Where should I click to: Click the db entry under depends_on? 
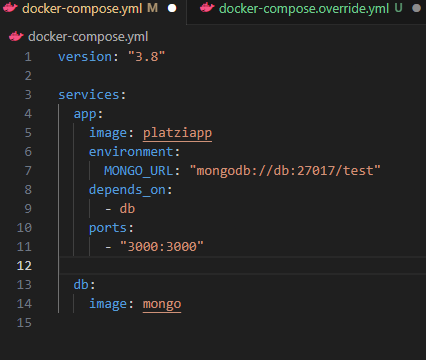(x=127, y=209)
